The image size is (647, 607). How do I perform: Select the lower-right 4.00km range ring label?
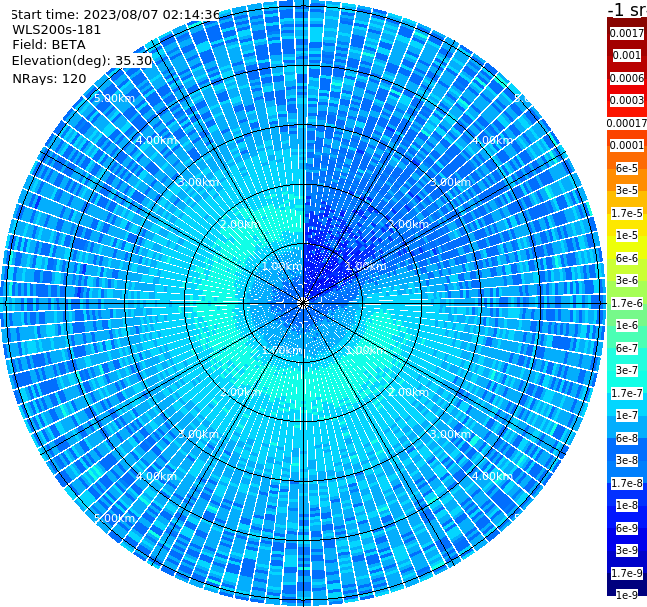coord(492,476)
